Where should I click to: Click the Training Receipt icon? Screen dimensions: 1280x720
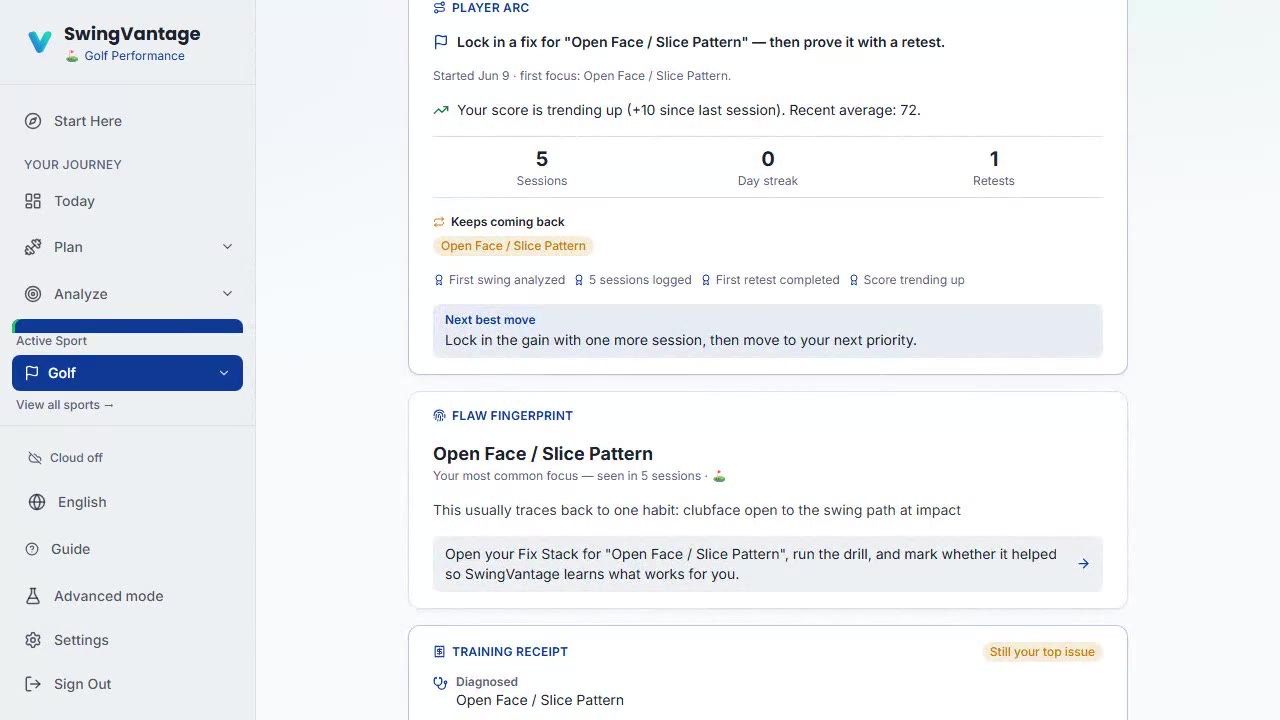click(439, 652)
